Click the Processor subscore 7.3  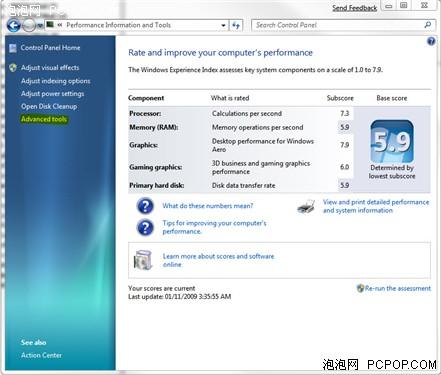pyautogui.click(x=344, y=114)
